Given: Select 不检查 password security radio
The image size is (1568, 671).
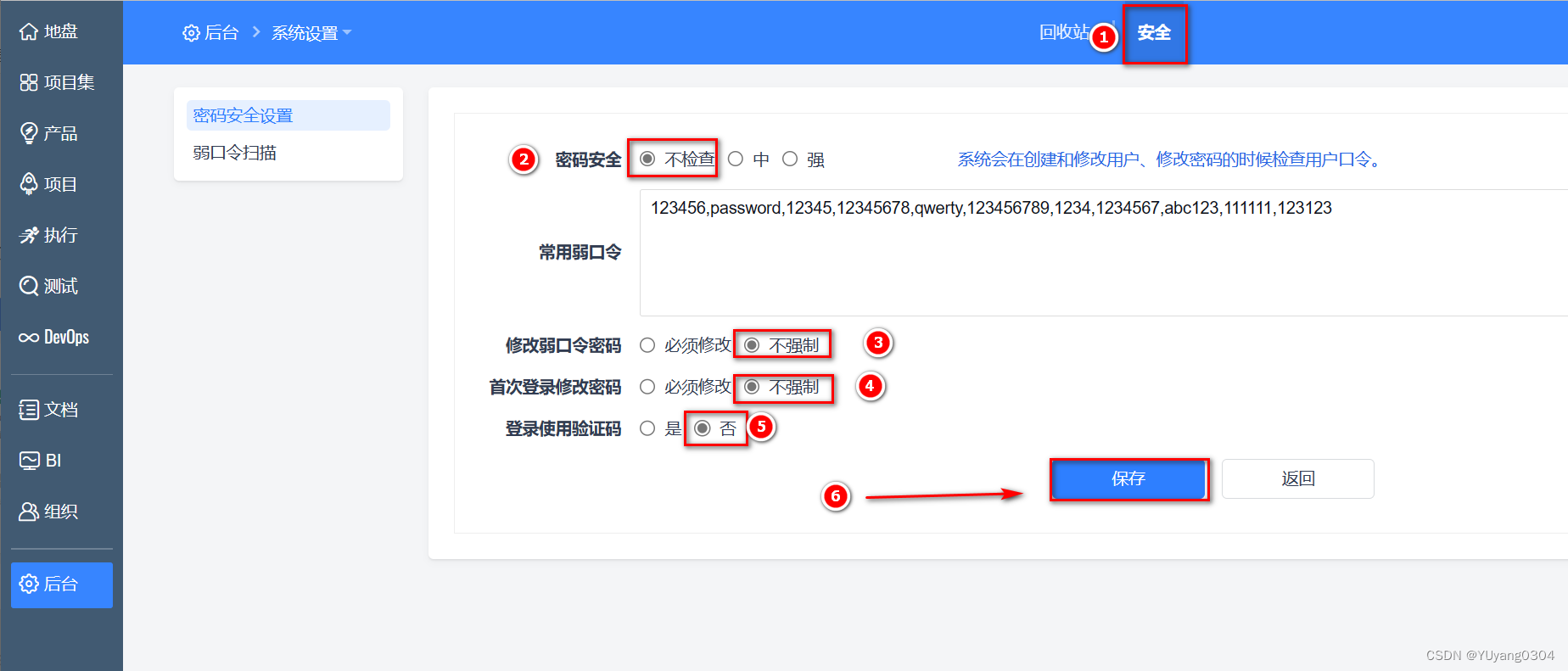Looking at the screenshot, I should click(x=647, y=159).
